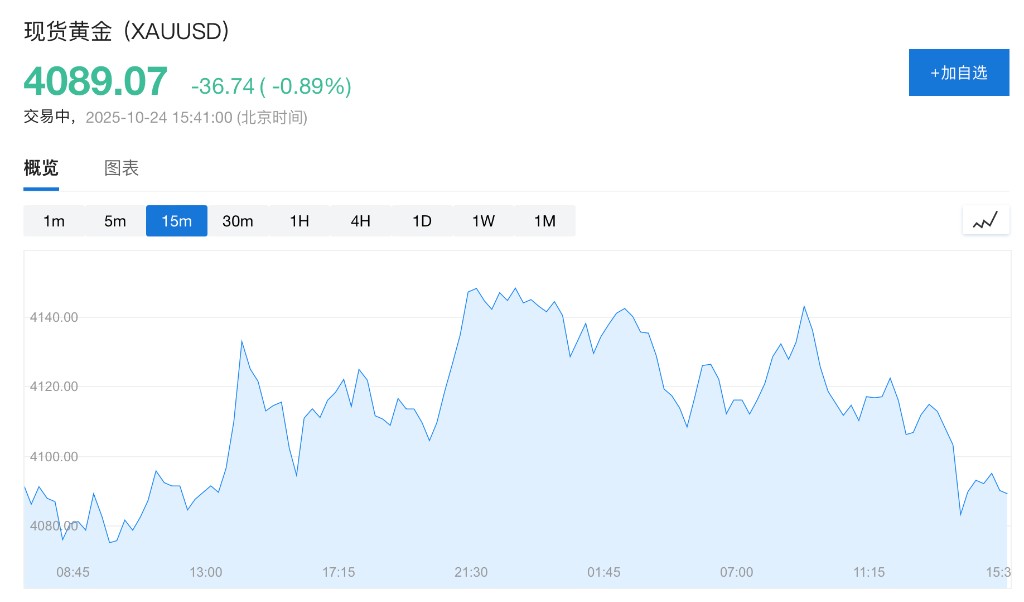The width and height of the screenshot is (1024, 602).
Task: Click the 13:00 time axis marker
Action: click(x=206, y=572)
